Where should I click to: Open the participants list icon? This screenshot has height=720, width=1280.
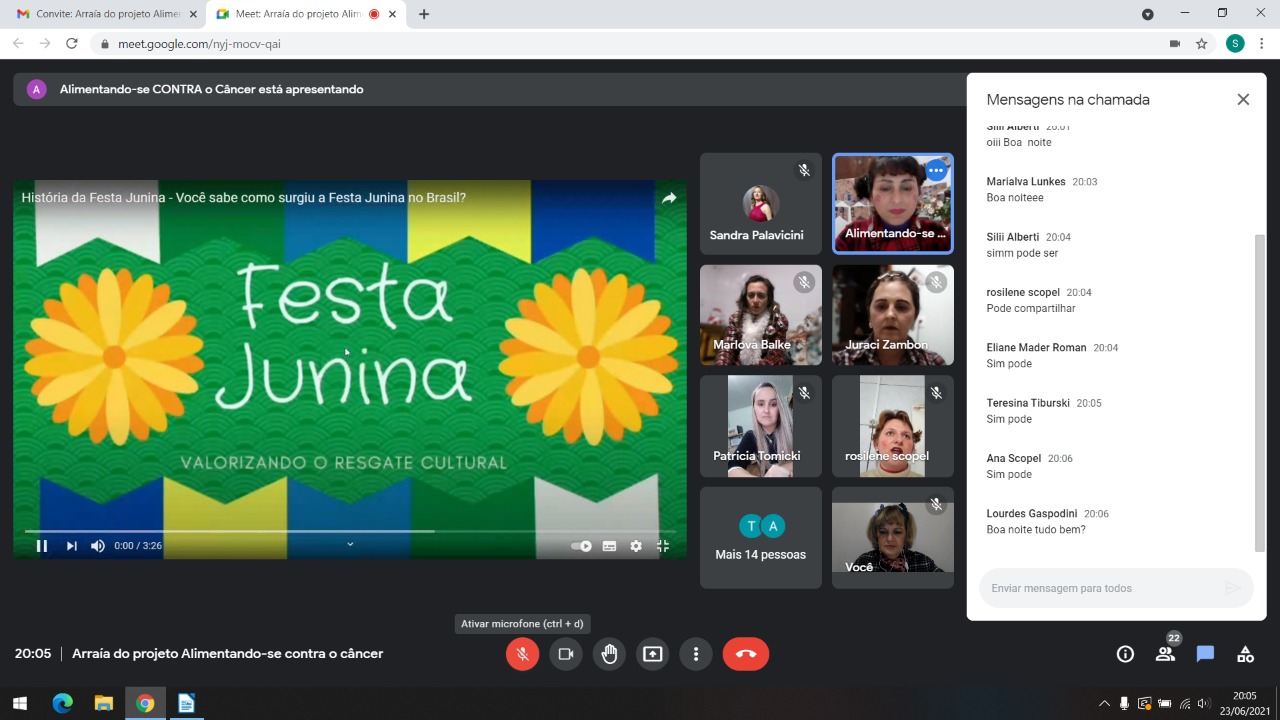(1165, 654)
